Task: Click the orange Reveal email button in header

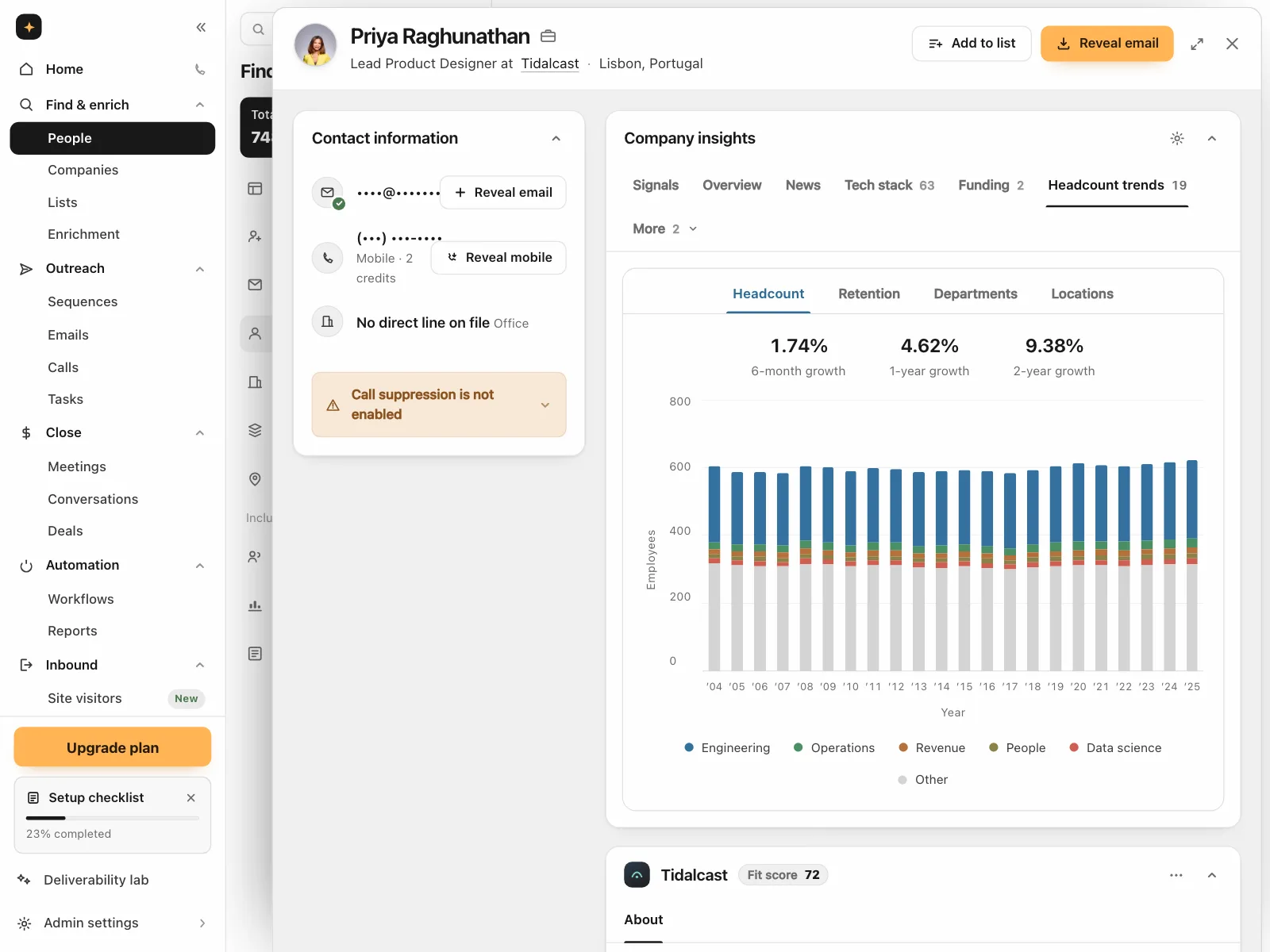Action: [1107, 44]
